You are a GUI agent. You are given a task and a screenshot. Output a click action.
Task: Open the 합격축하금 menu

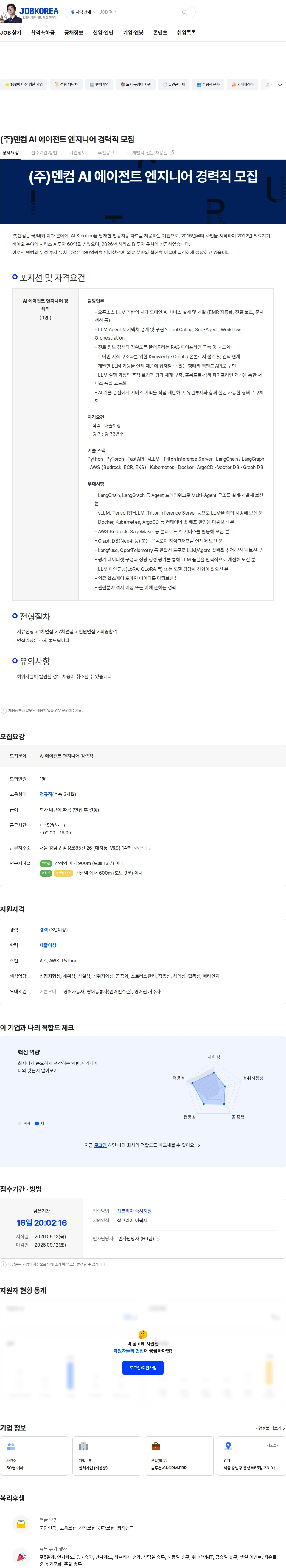pos(43,33)
